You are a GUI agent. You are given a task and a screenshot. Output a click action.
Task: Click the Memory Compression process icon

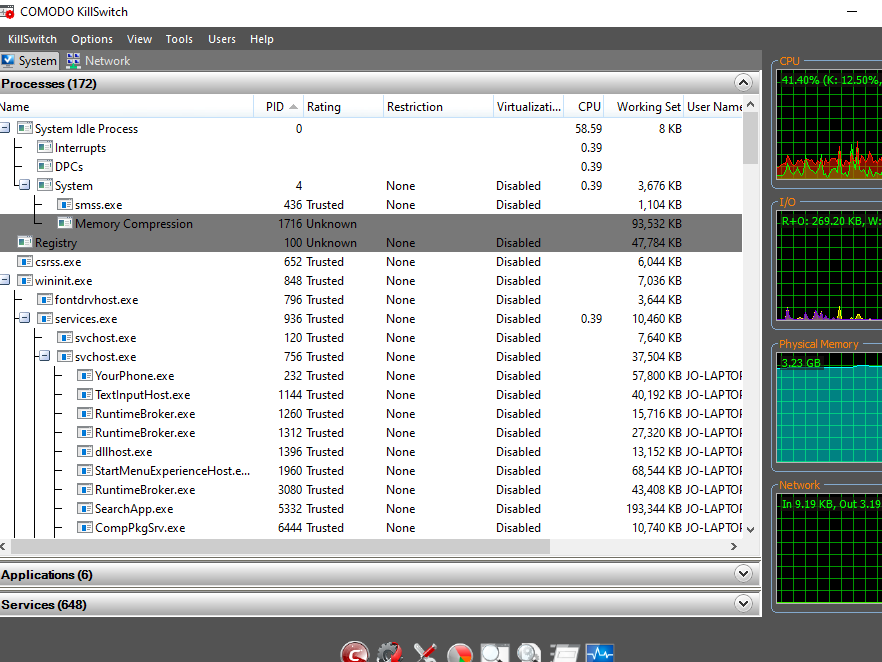tap(65, 223)
